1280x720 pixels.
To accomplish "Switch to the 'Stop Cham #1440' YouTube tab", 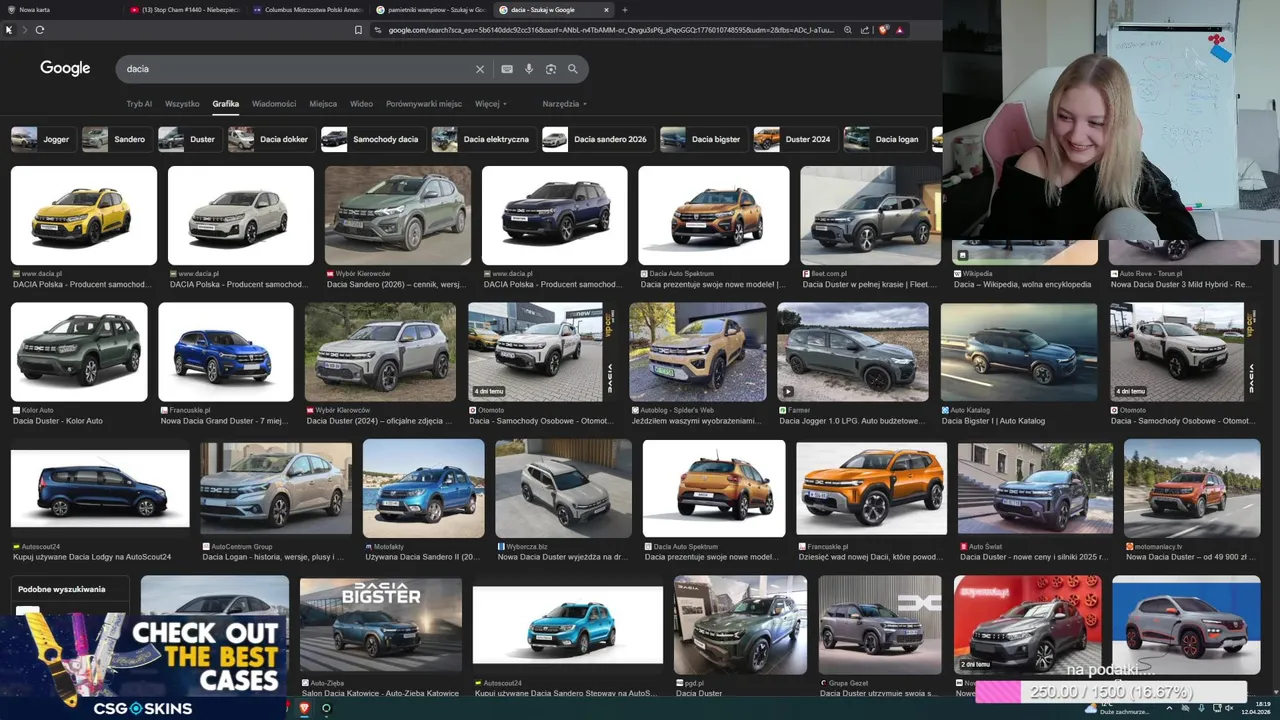I will 185,10.
